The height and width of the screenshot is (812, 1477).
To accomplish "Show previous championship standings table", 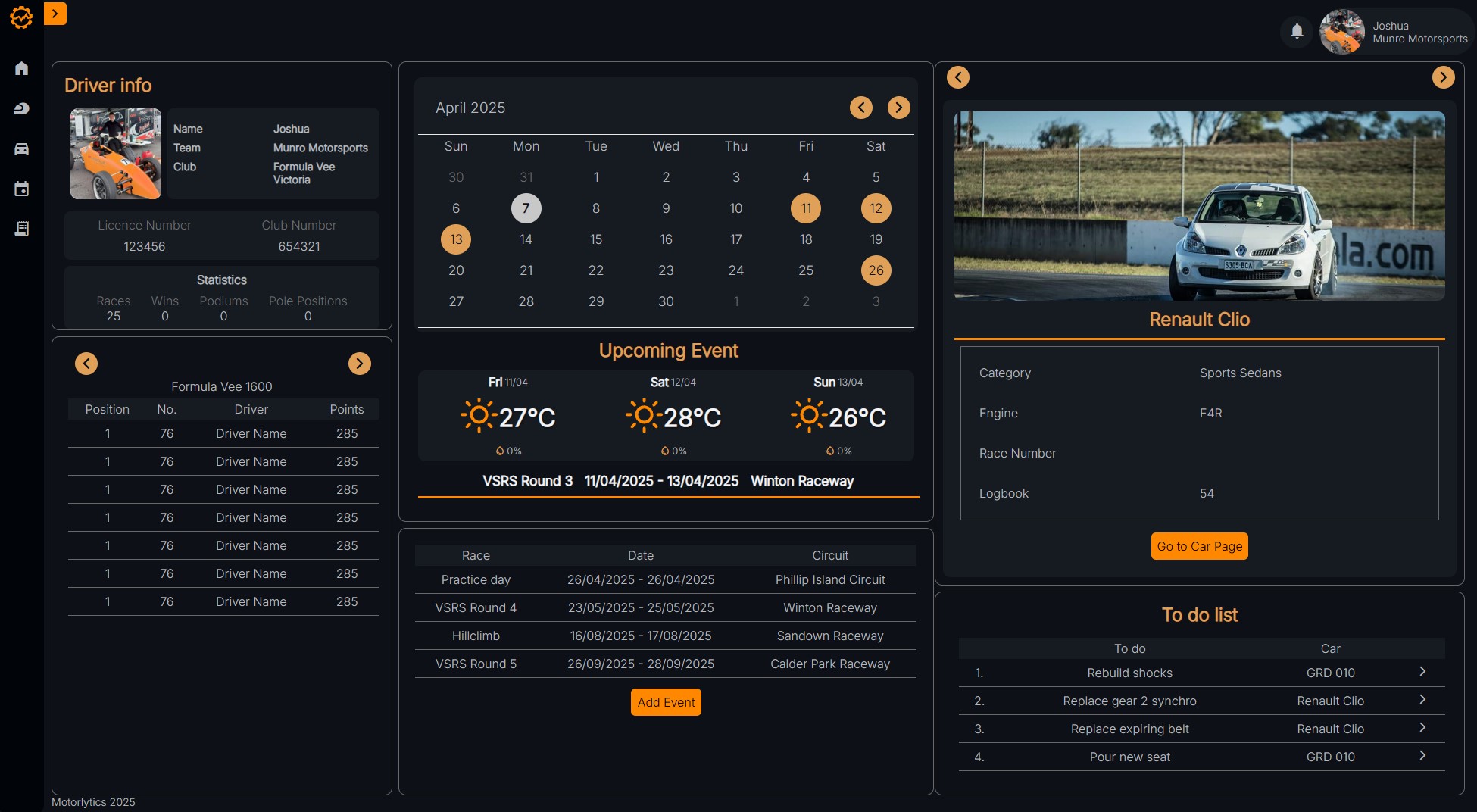I will 86,364.
